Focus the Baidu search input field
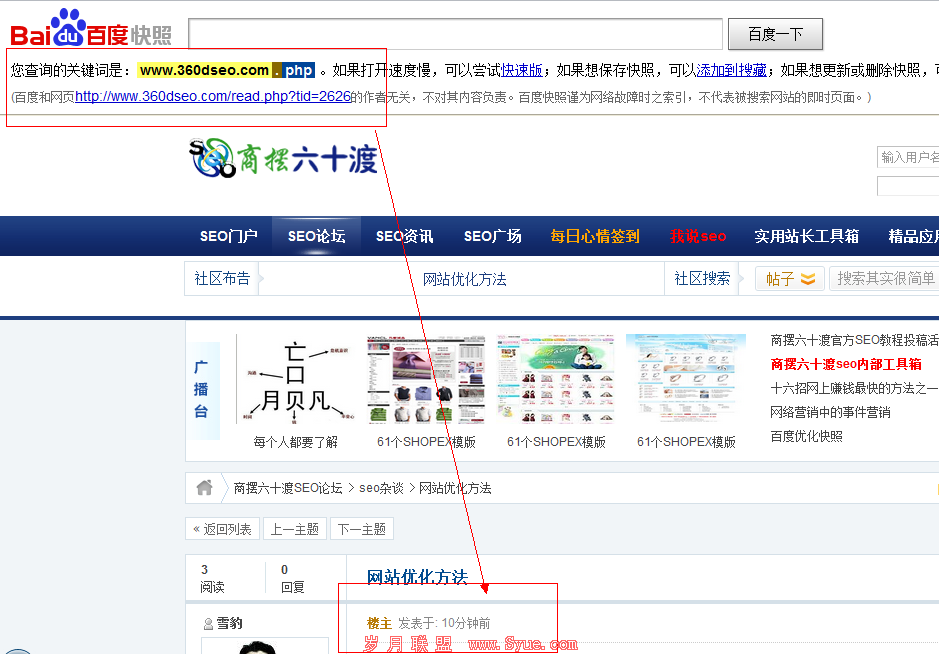939x654 pixels. click(x=455, y=34)
